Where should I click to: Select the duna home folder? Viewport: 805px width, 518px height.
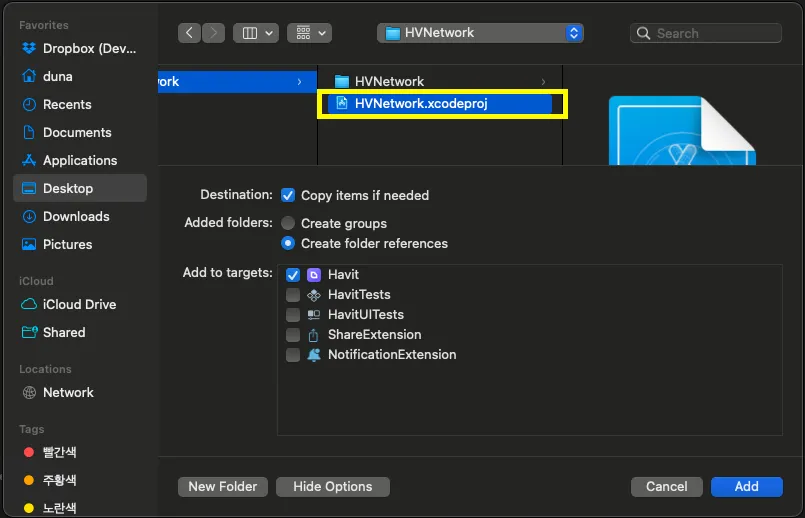(x=80, y=76)
